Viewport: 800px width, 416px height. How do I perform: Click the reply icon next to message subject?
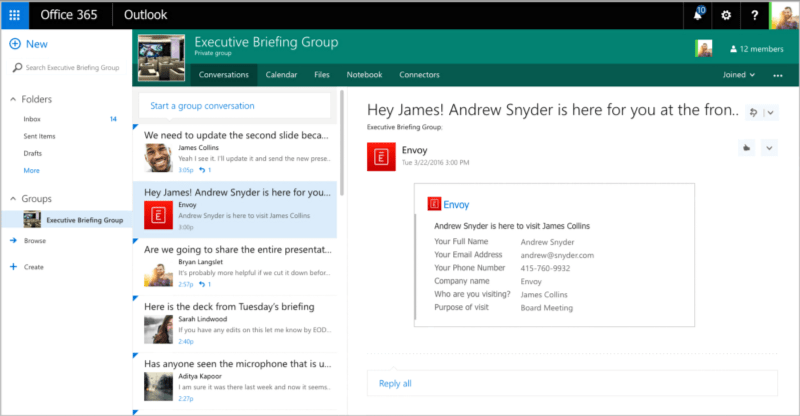click(x=753, y=112)
